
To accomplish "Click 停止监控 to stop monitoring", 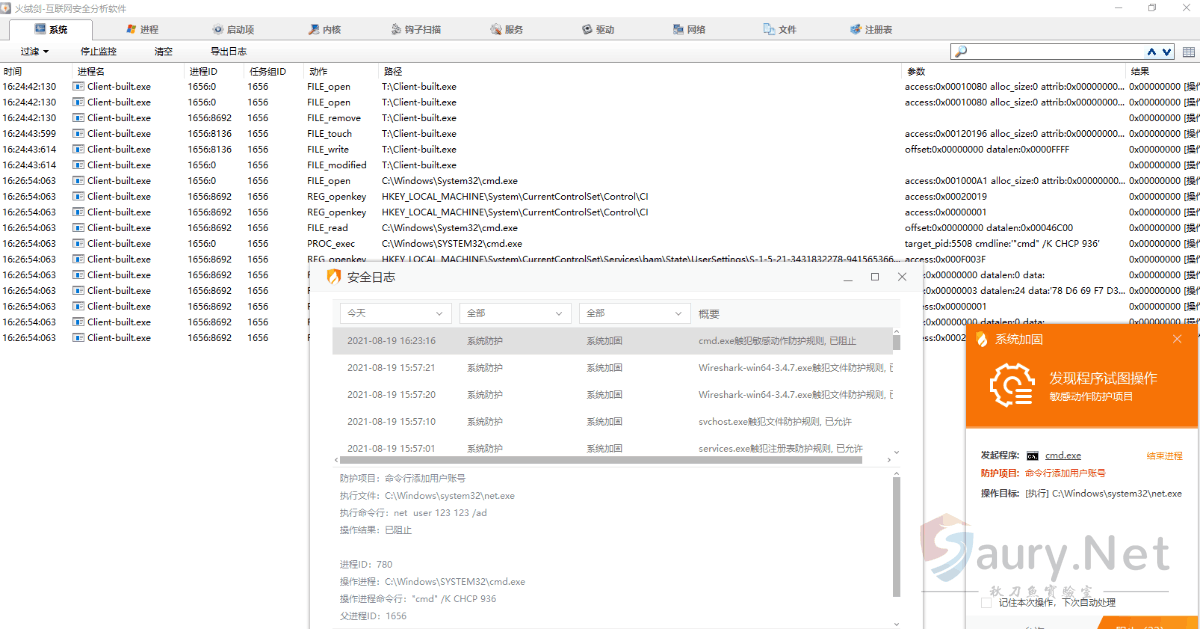I will coord(98,51).
